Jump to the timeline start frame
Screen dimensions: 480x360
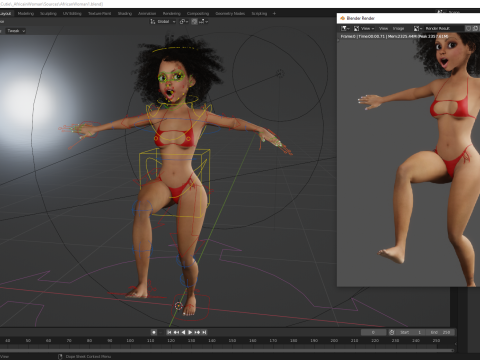(x=169, y=332)
